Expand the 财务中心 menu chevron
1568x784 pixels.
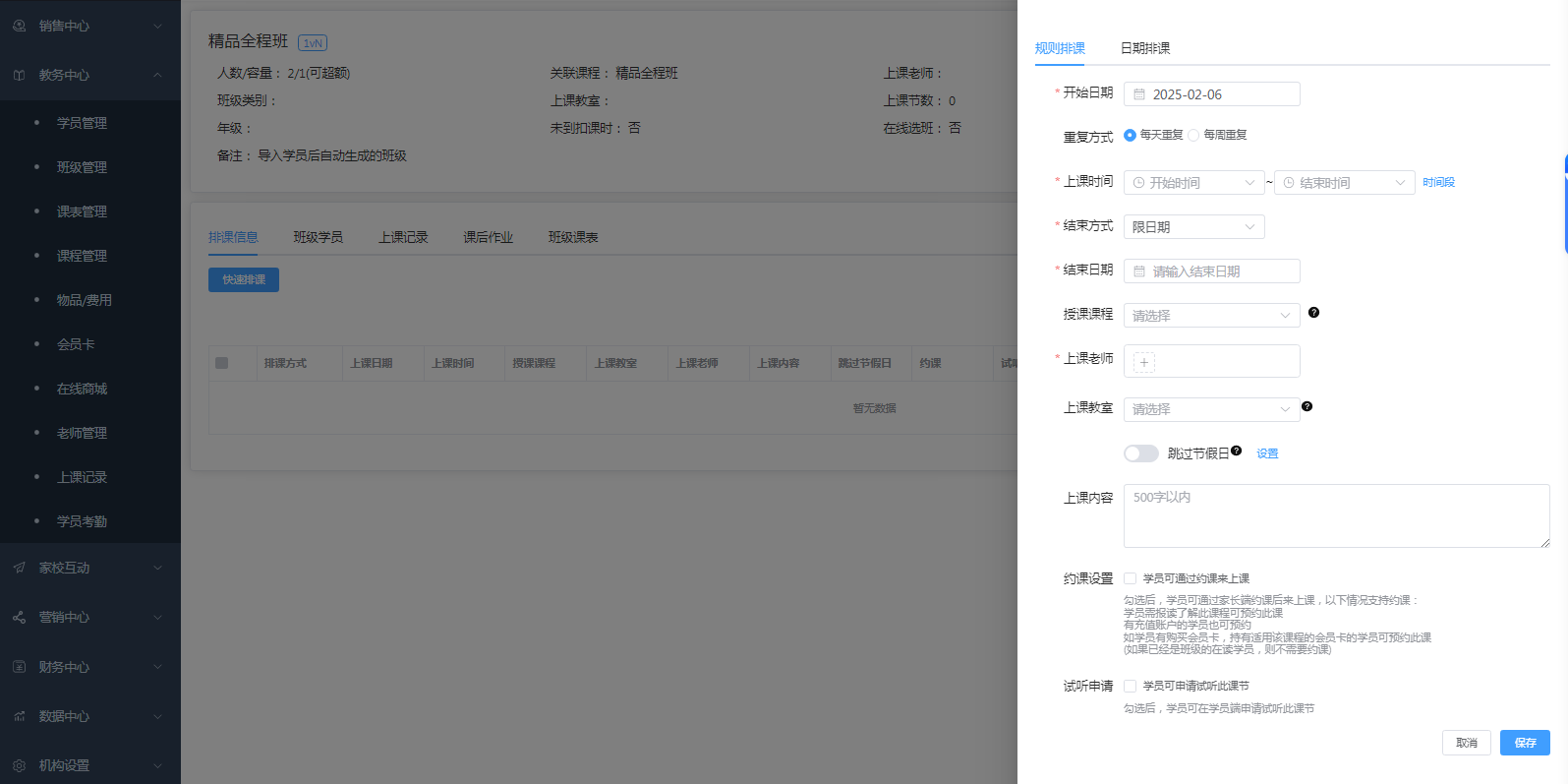[x=157, y=667]
